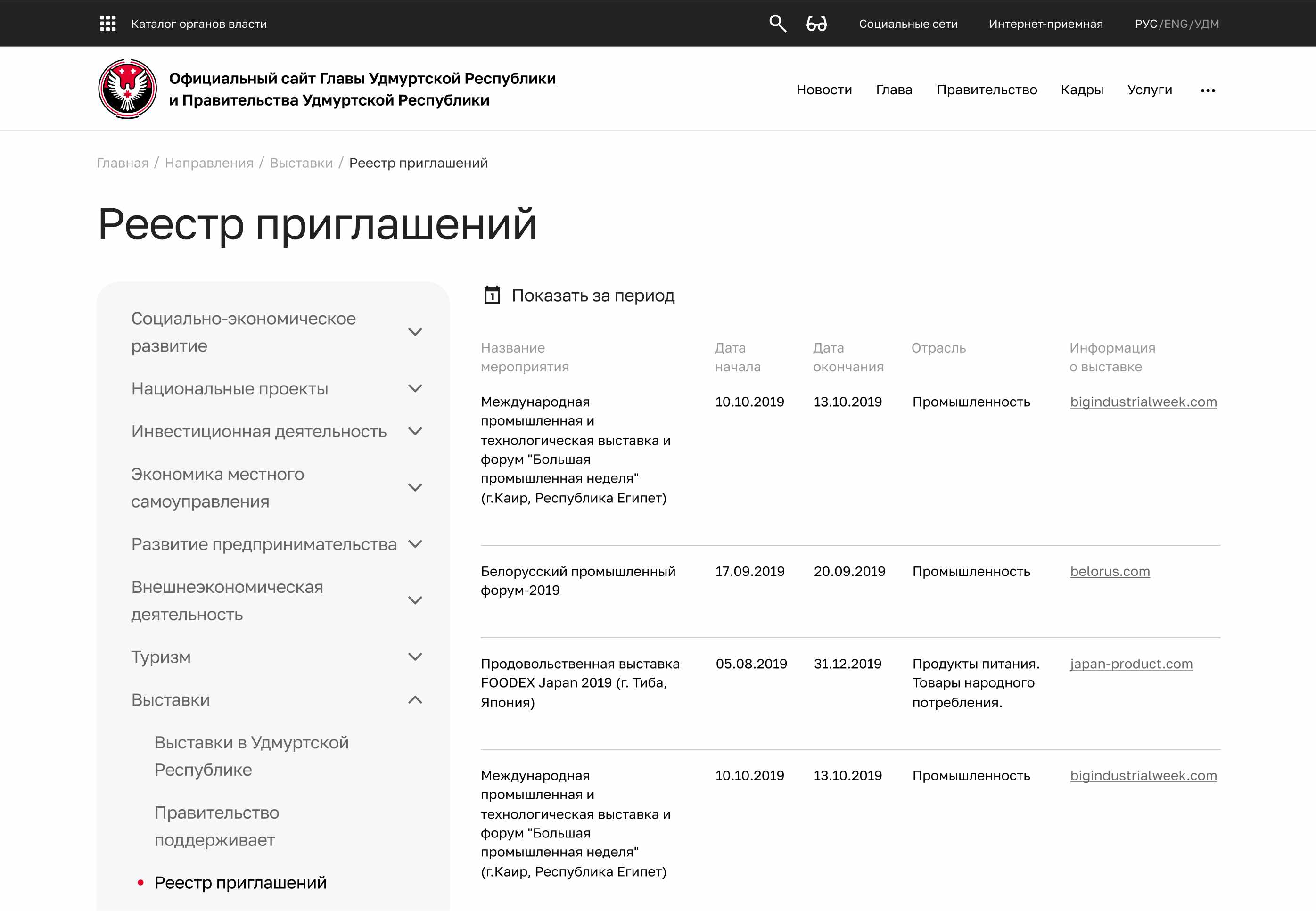
Task: Switch language to УДМ
Action: tap(1206, 24)
